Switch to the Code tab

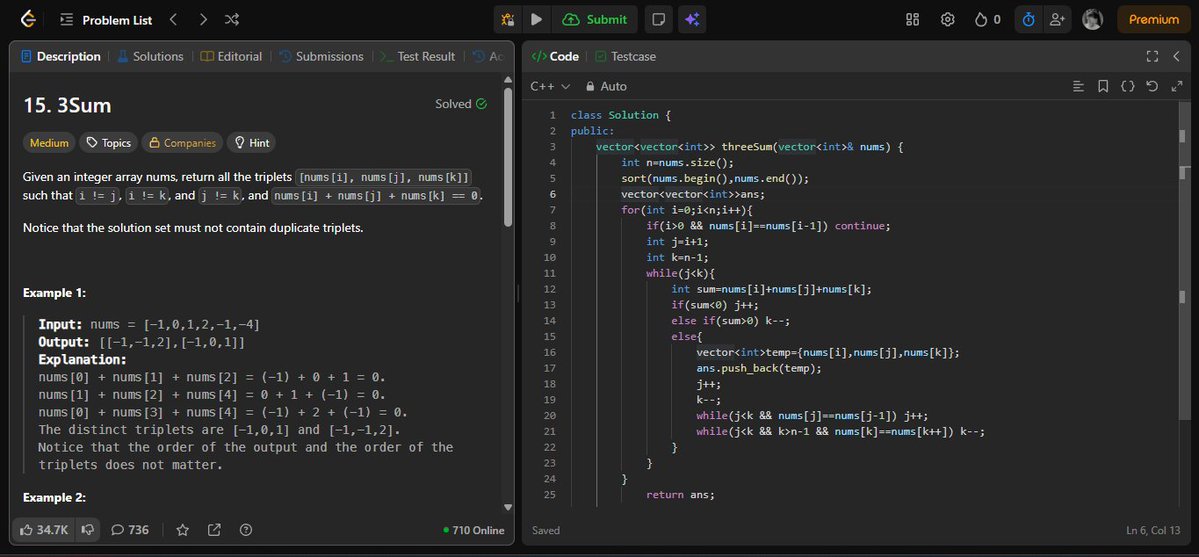point(555,57)
